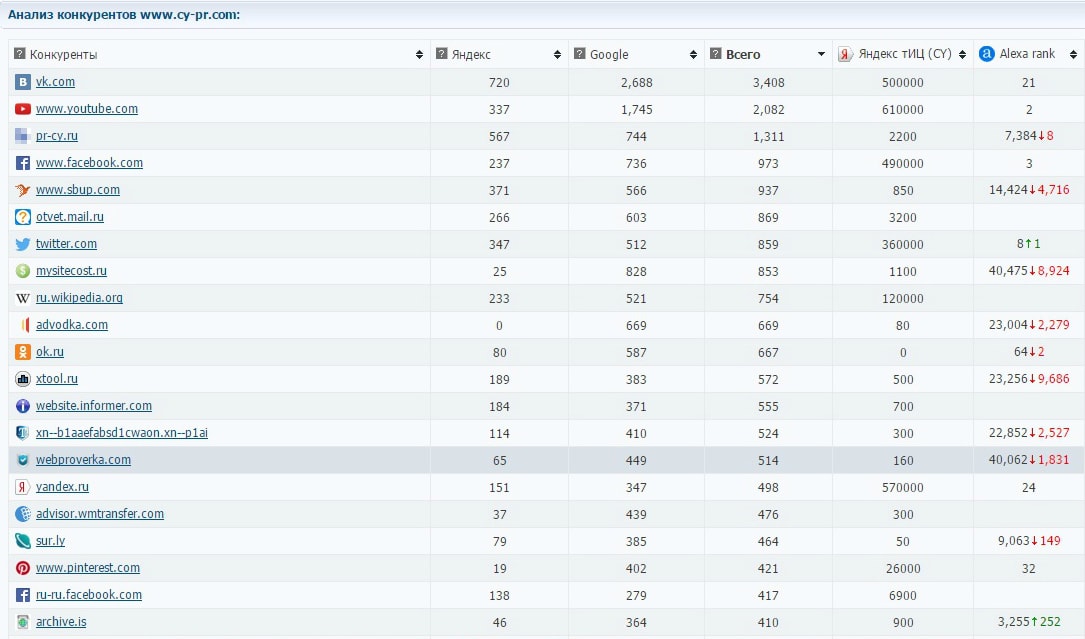Open the www.sbup.com link
Viewport: 1085px width, 639px height.
pos(78,190)
